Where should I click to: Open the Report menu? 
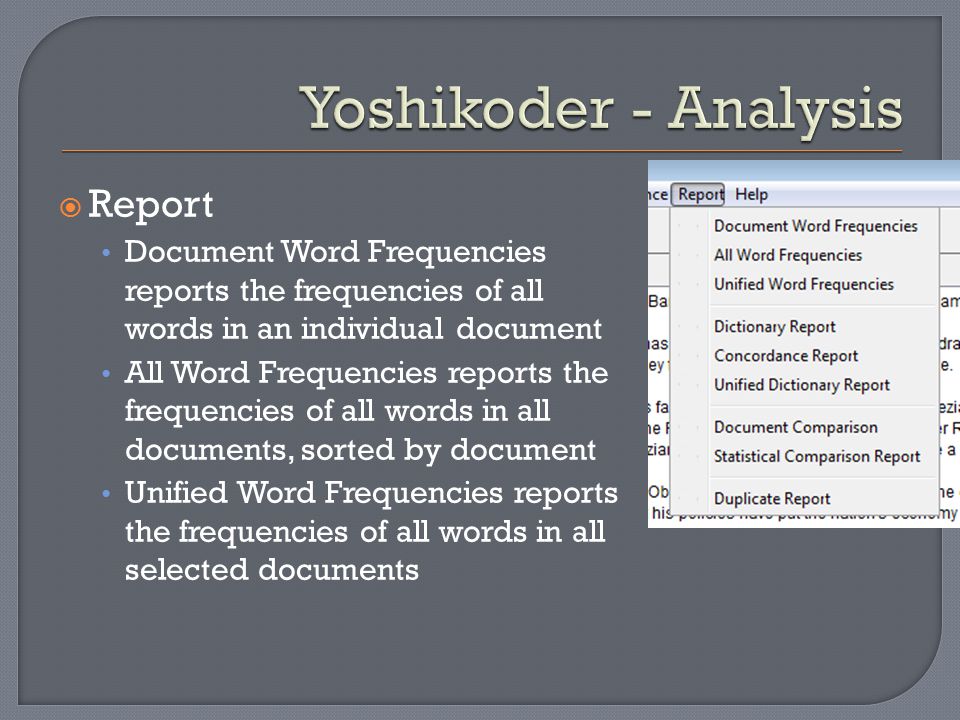coord(697,195)
